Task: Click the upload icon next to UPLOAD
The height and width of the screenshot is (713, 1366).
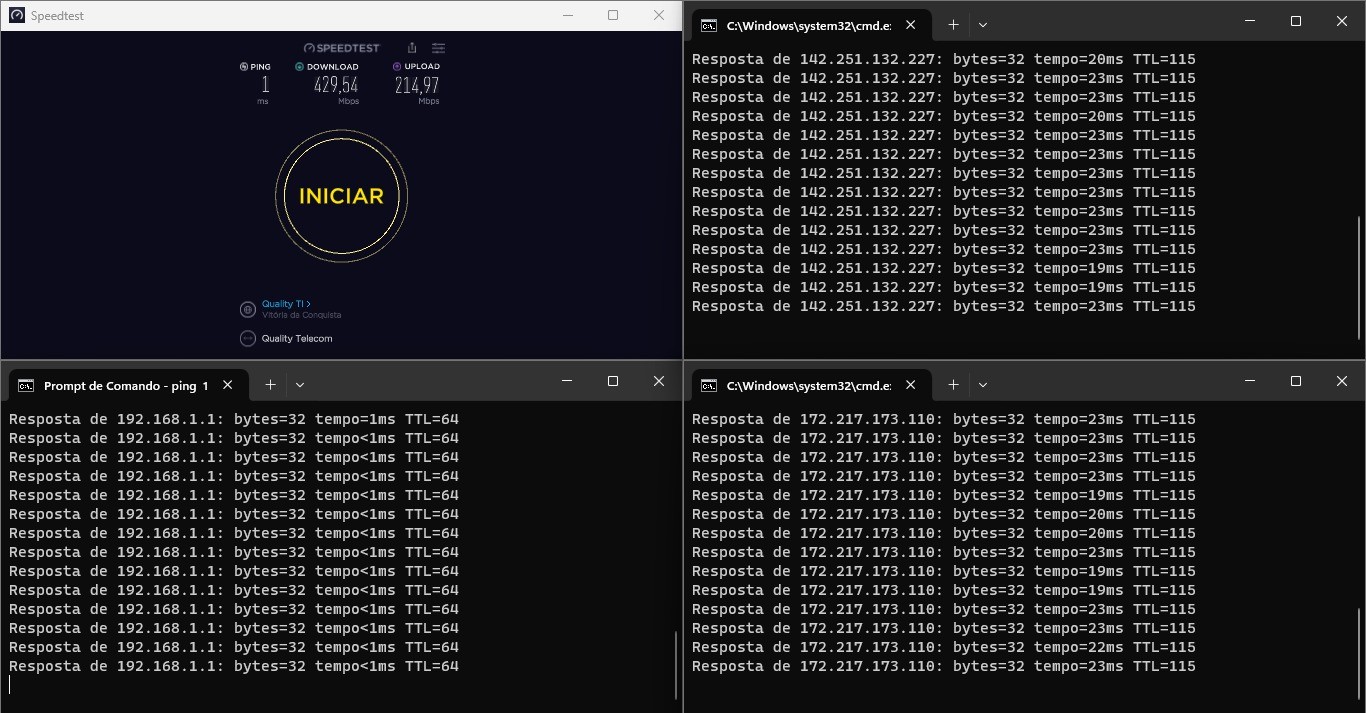Action: pyautogui.click(x=397, y=67)
